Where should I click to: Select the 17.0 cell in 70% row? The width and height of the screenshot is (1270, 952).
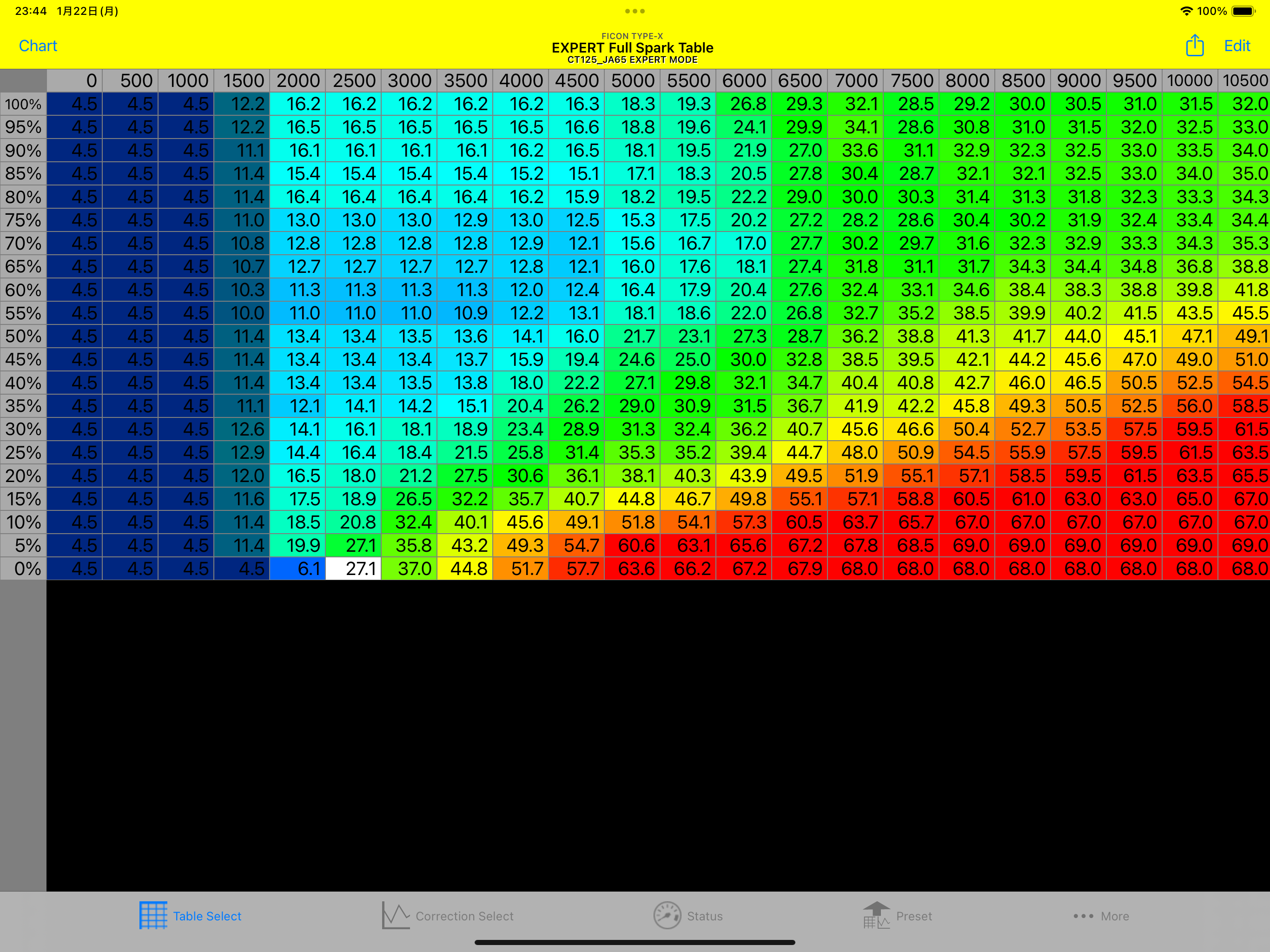coord(744,244)
